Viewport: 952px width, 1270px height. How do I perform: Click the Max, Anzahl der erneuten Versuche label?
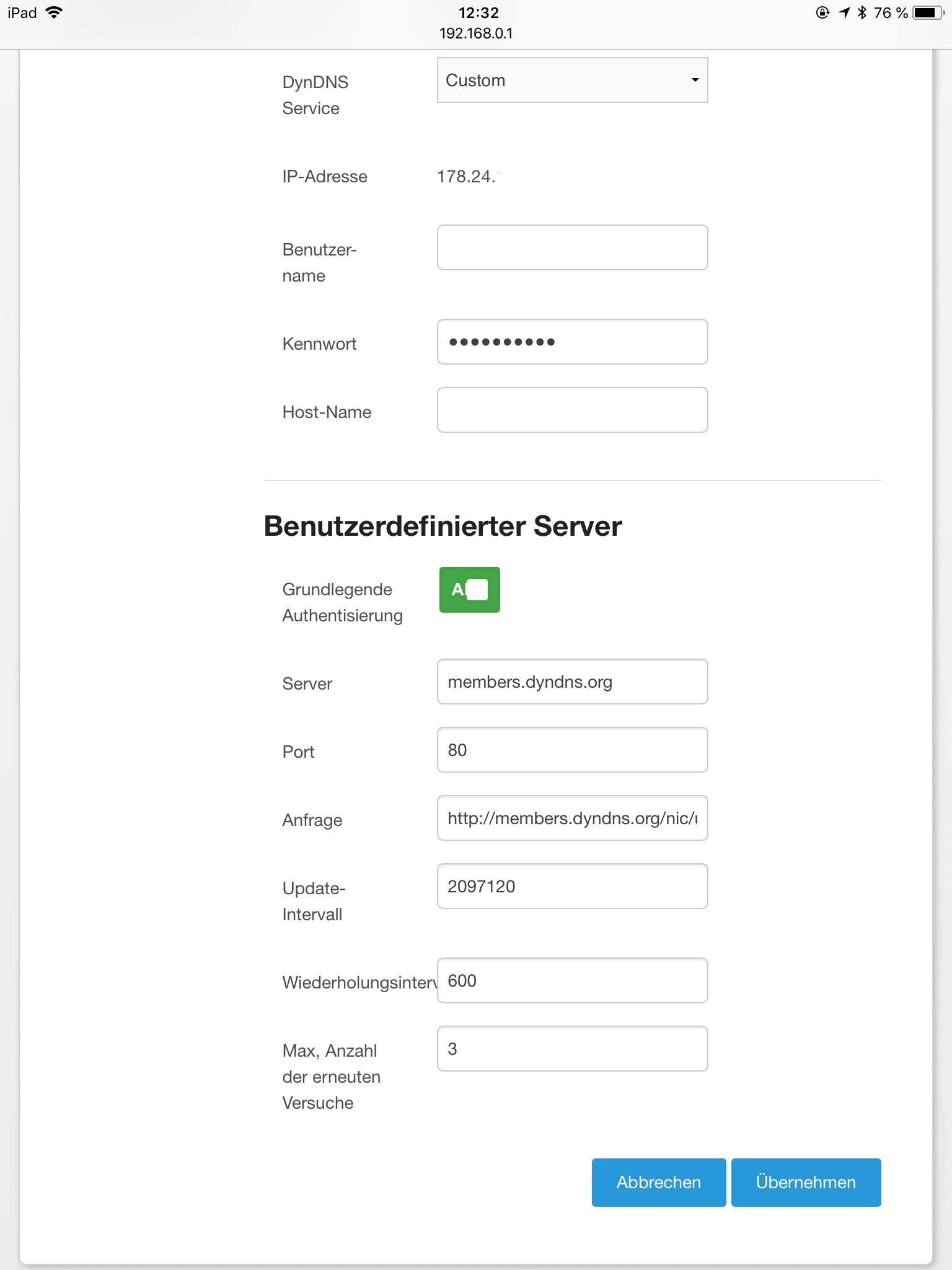331,1077
